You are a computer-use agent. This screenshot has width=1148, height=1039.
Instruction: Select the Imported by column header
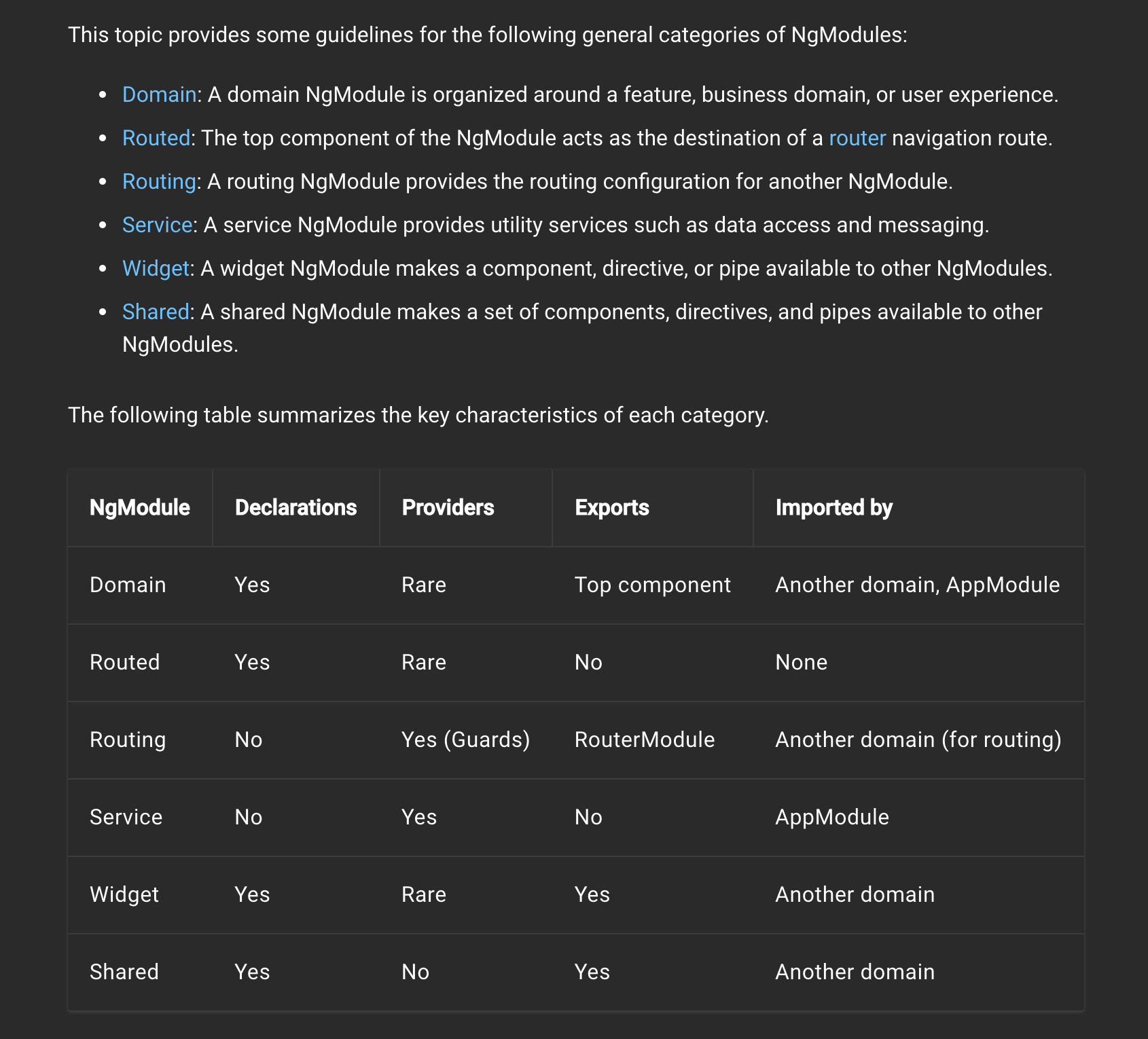pos(833,507)
